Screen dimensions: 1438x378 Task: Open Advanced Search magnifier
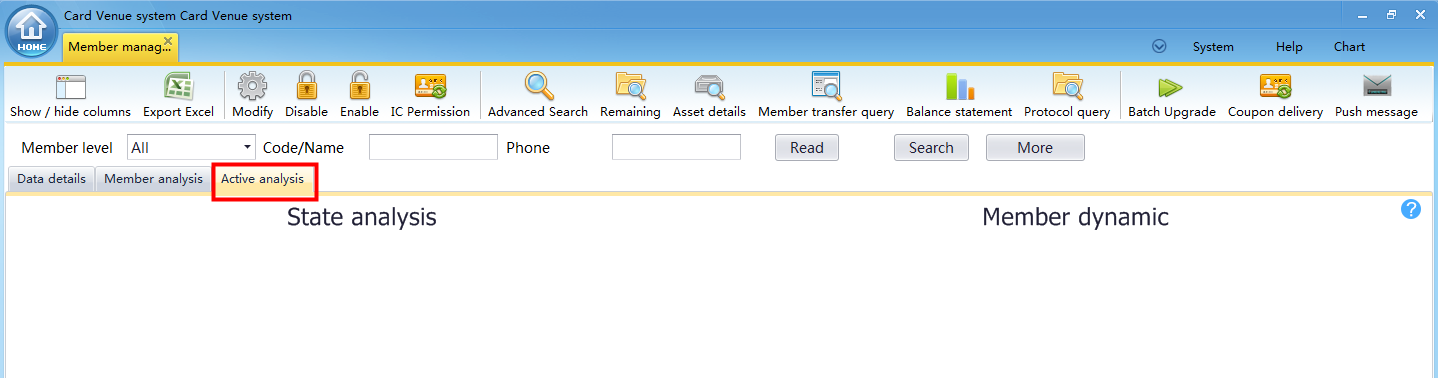point(538,96)
